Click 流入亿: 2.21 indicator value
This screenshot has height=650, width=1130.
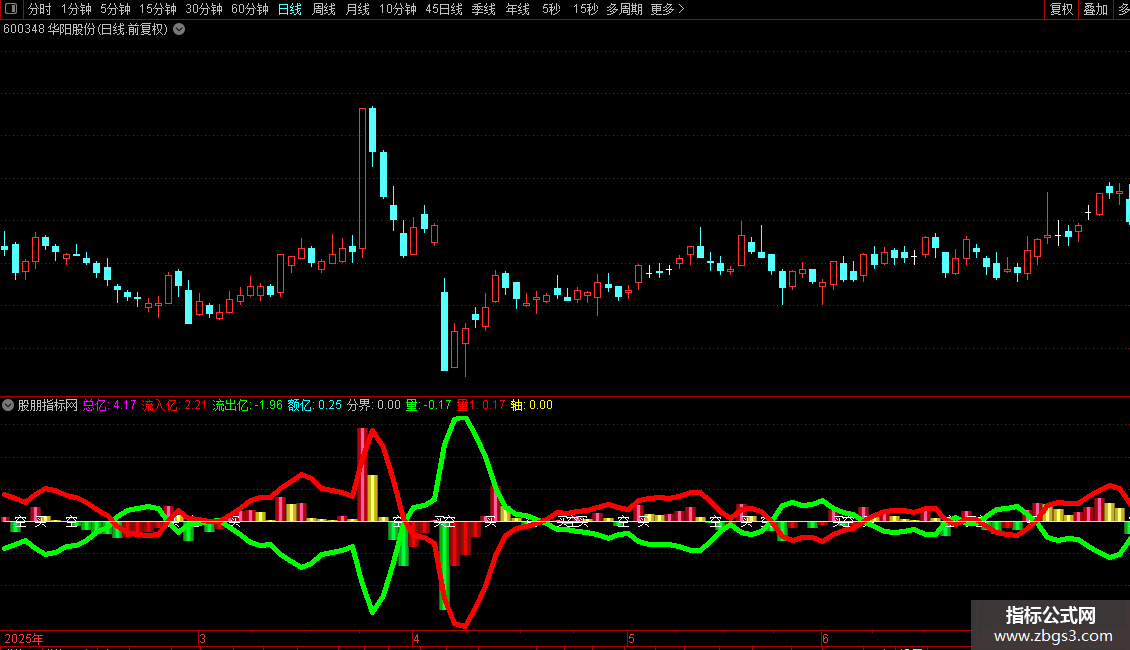(x=174, y=405)
